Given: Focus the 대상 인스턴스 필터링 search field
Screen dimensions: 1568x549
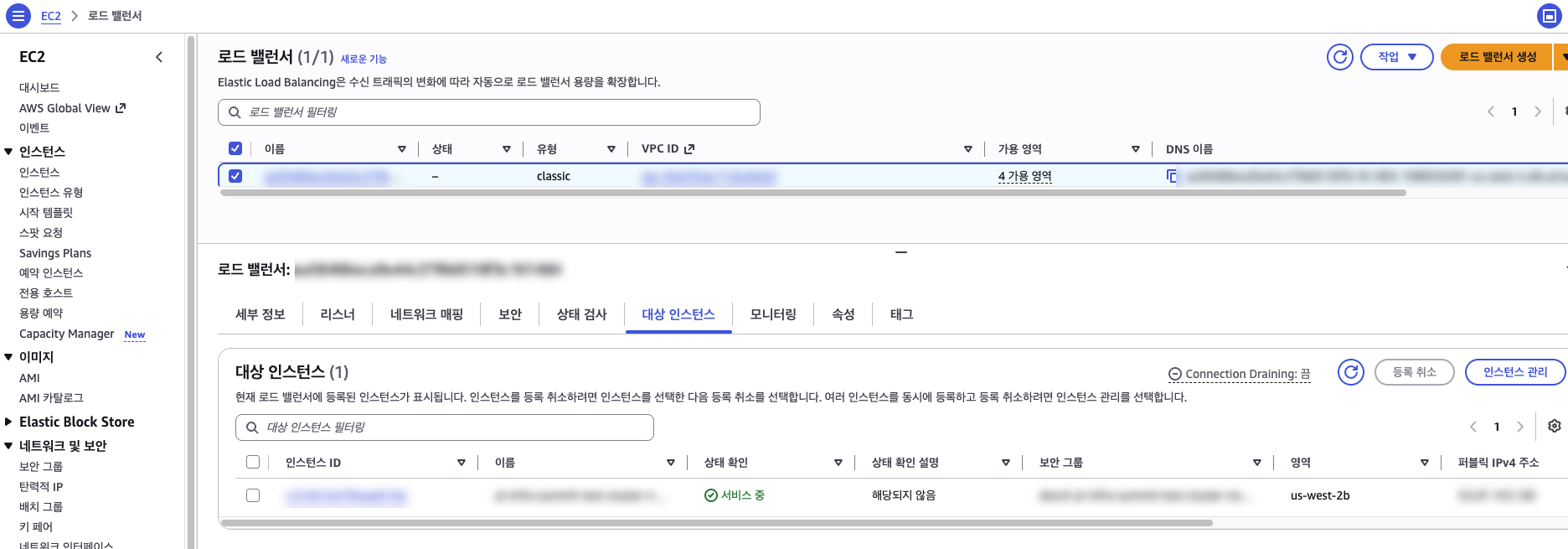Looking at the screenshot, I should coord(445,427).
